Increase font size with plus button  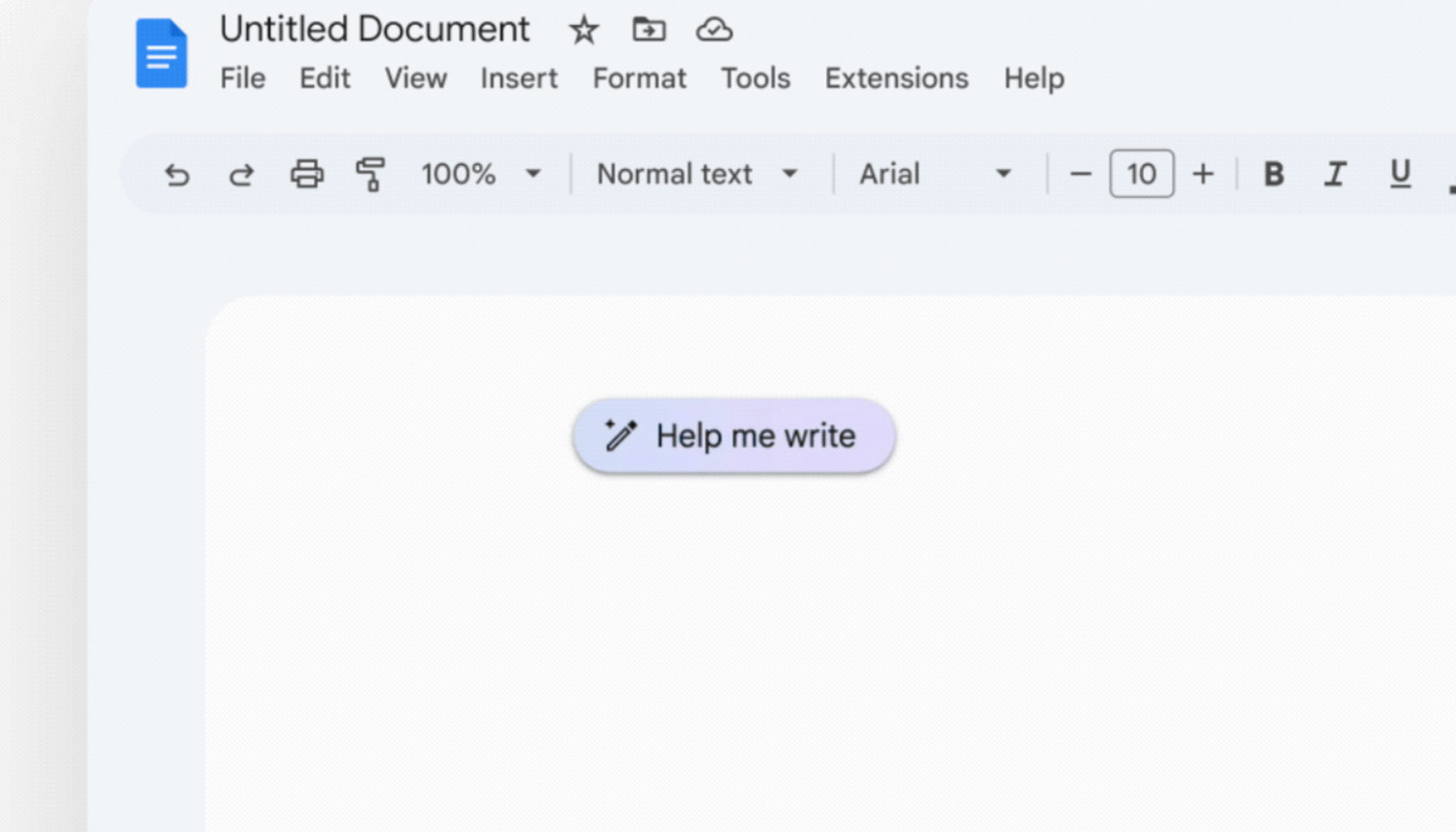[x=1203, y=174]
